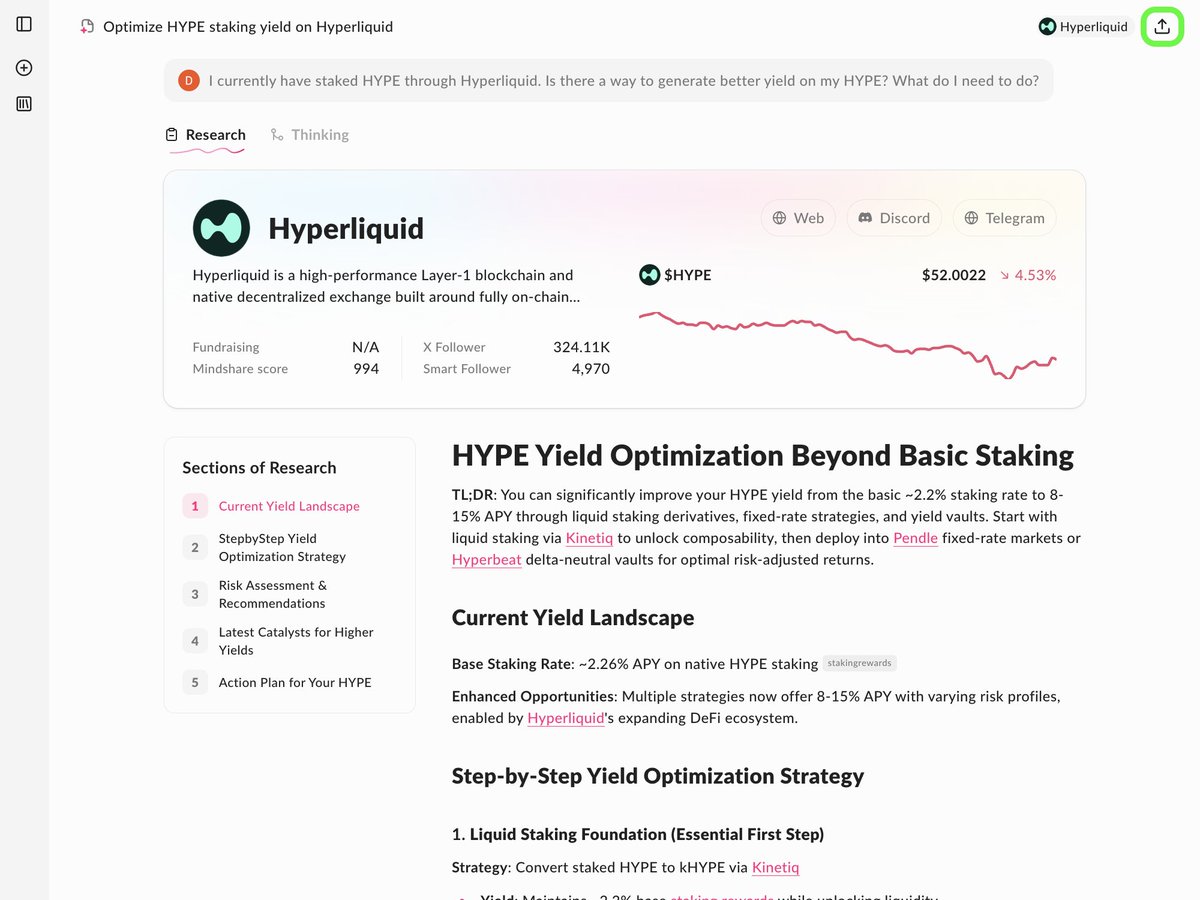The image size is (1200, 900).
Task: Click the page title Optimize HYPE staking
Action: [x=248, y=27]
